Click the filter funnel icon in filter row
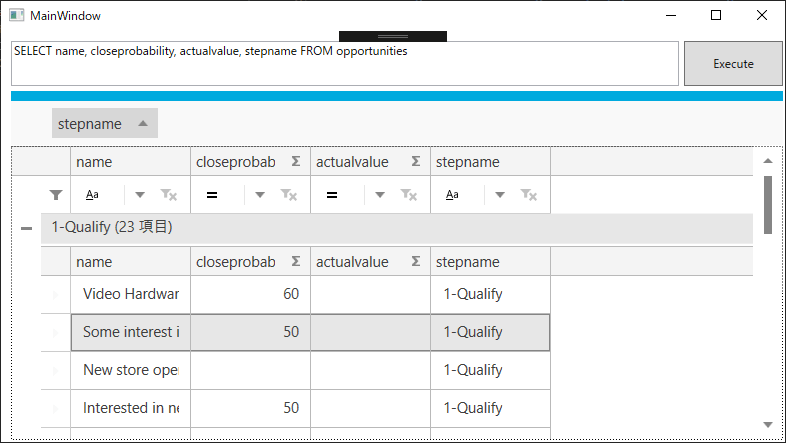Image resolution: width=786 pixels, height=444 pixels. click(56, 195)
